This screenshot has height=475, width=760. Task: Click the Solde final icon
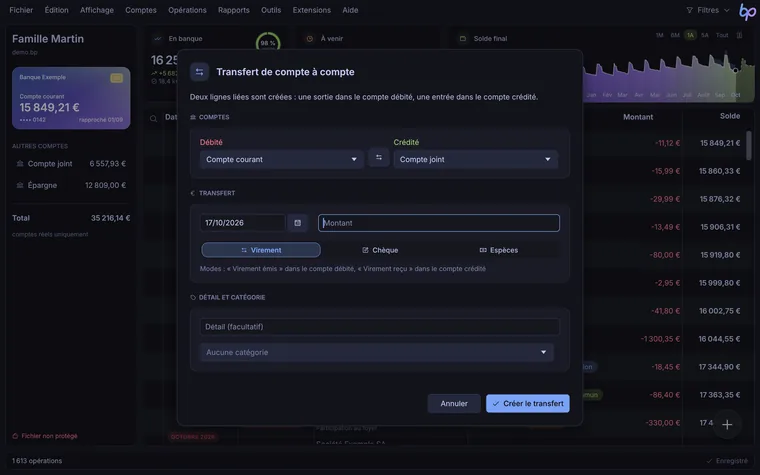click(x=462, y=39)
